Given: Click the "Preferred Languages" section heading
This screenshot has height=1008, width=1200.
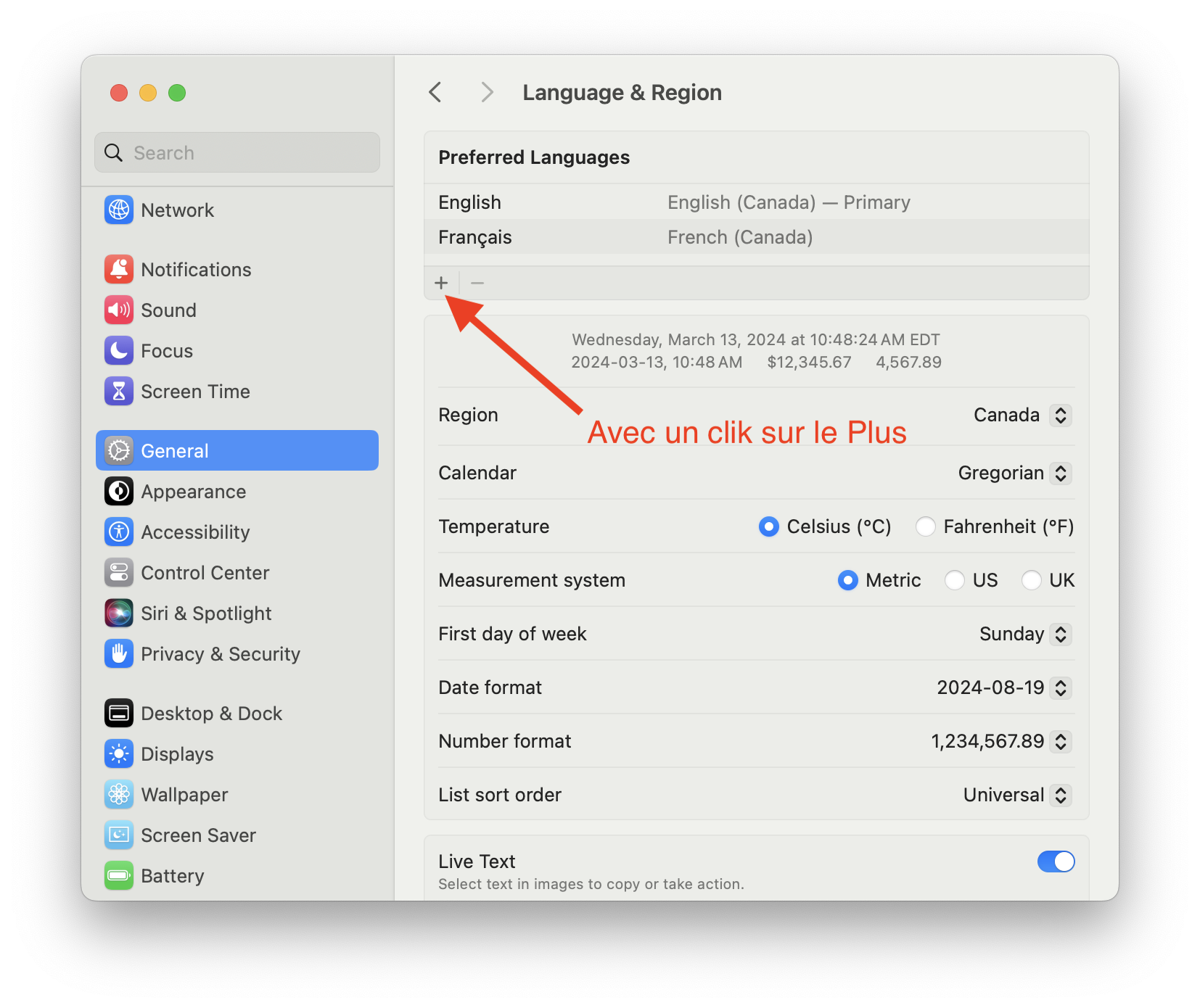Looking at the screenshot, I should [535, 157].
